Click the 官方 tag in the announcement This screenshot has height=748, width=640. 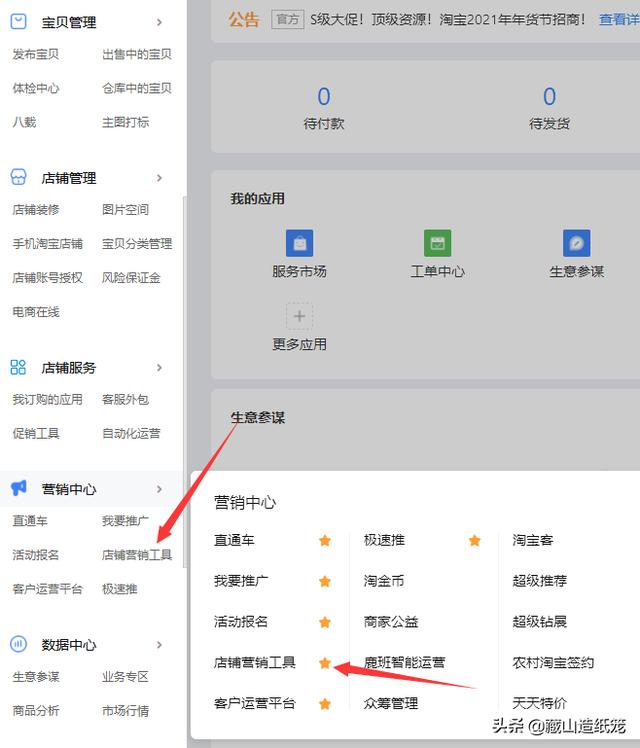pyautogui.click(x=288, y=20)
